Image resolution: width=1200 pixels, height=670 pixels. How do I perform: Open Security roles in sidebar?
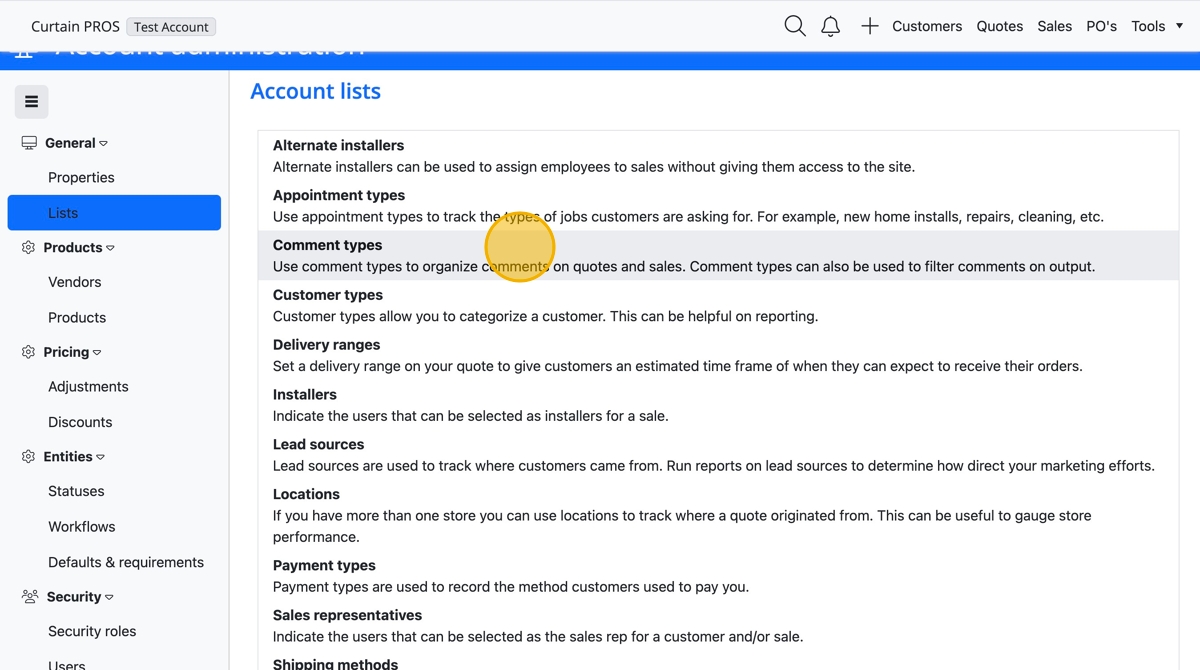tap(92, 631)
